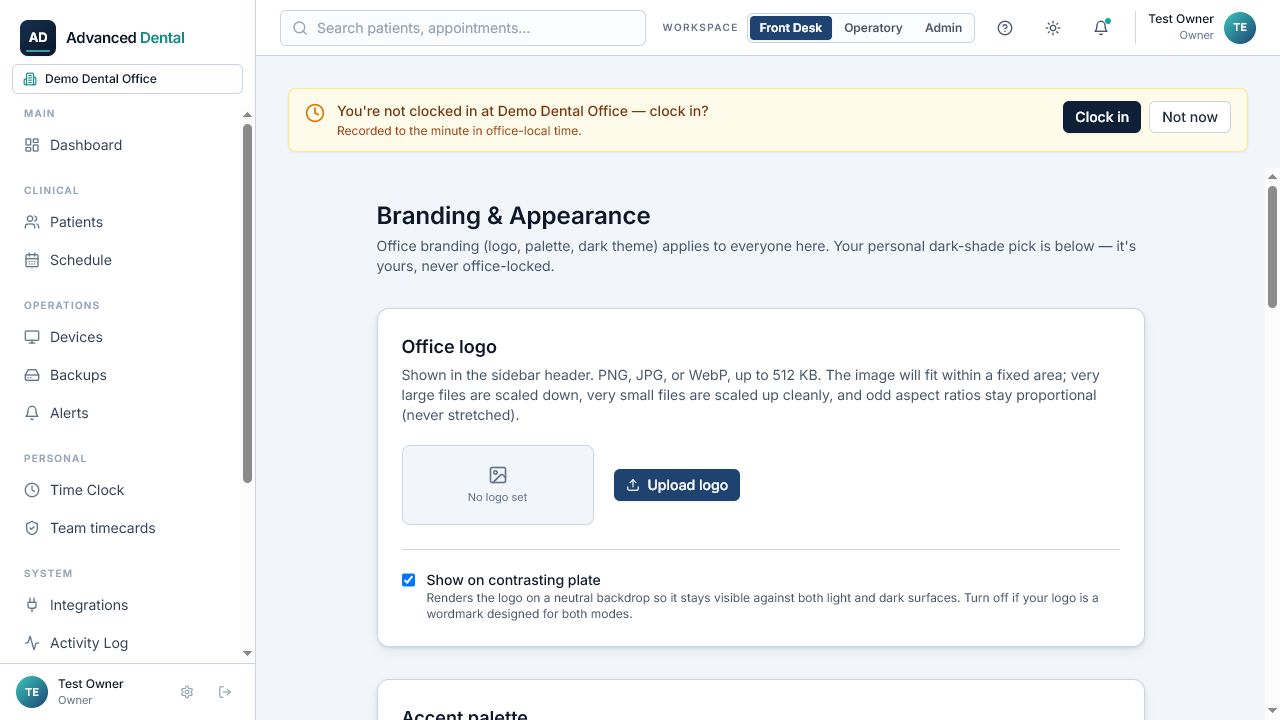Click the AD logo badge in sidebar header

(x=38, y=37)
